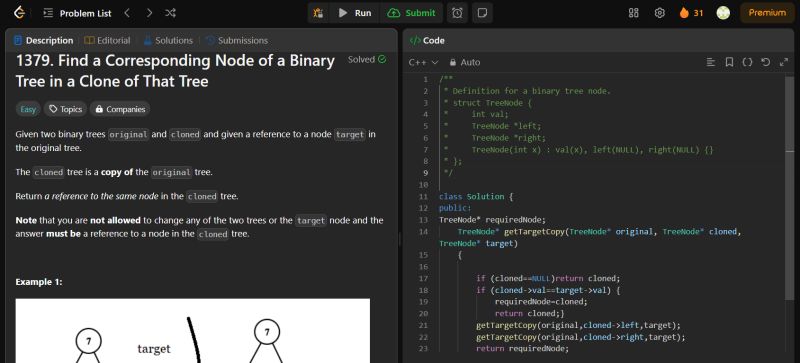Go to the next problem arrow

149,13
